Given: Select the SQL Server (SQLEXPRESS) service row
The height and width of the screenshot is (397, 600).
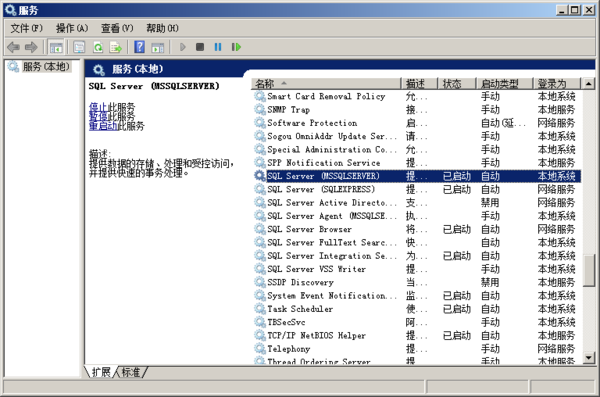Looking at the screenshot, I should (x=417, y=189).
